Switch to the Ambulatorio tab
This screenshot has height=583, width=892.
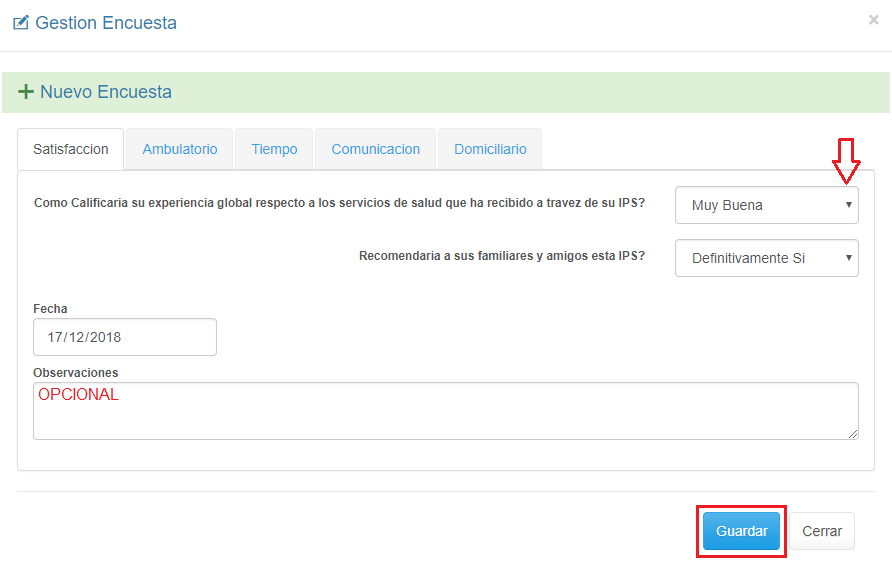tap(180, 149)
